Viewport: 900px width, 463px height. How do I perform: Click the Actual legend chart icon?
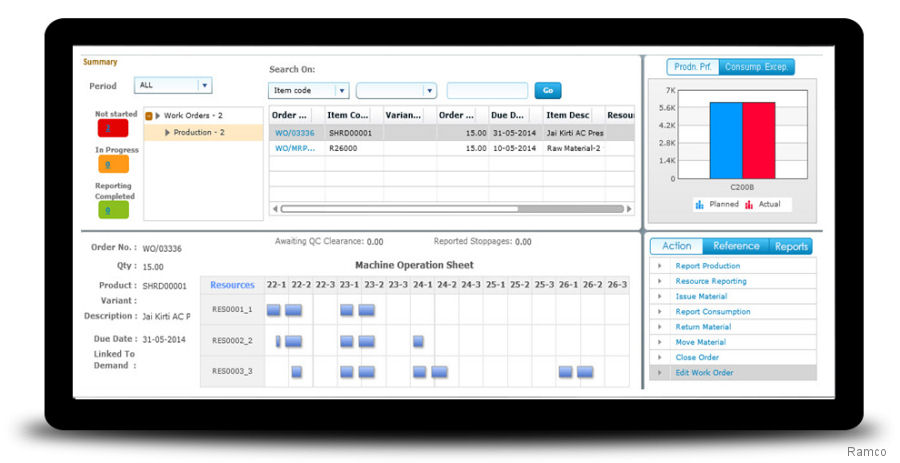749,204
